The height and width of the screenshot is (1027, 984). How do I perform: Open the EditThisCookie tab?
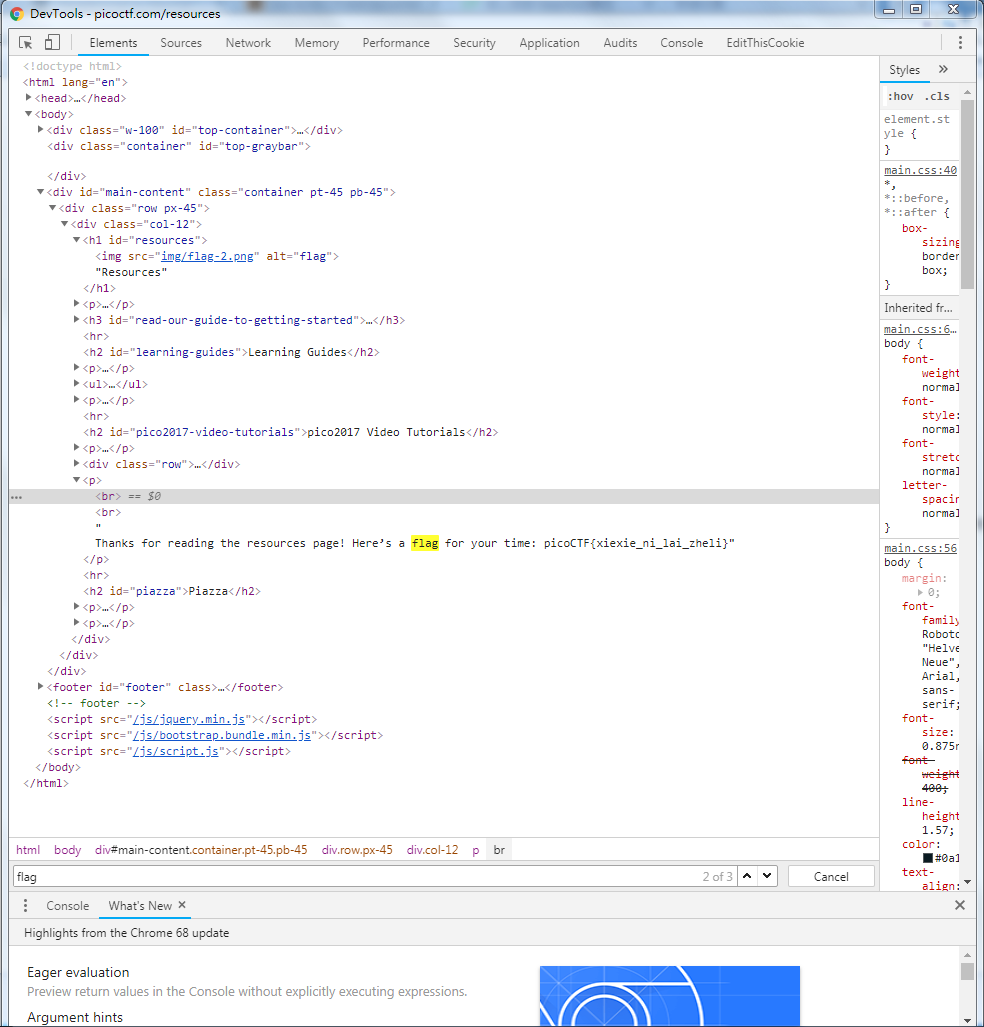(765, 43)
